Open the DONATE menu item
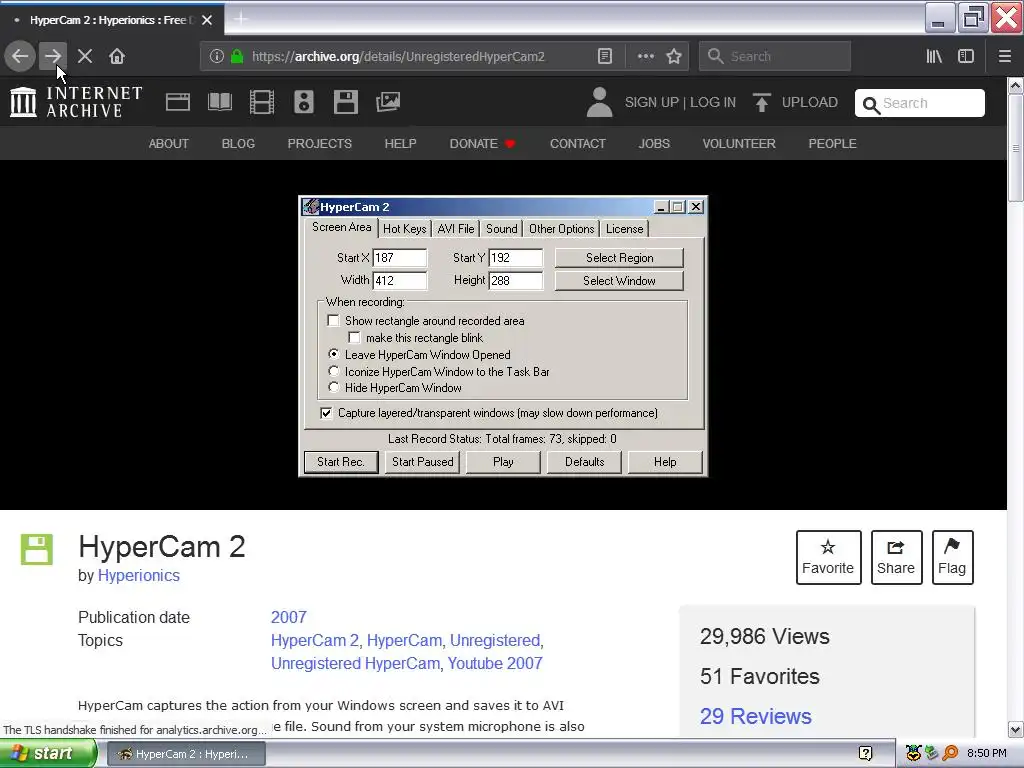This screenshot has height=768, width=1024. pos(483,144)
